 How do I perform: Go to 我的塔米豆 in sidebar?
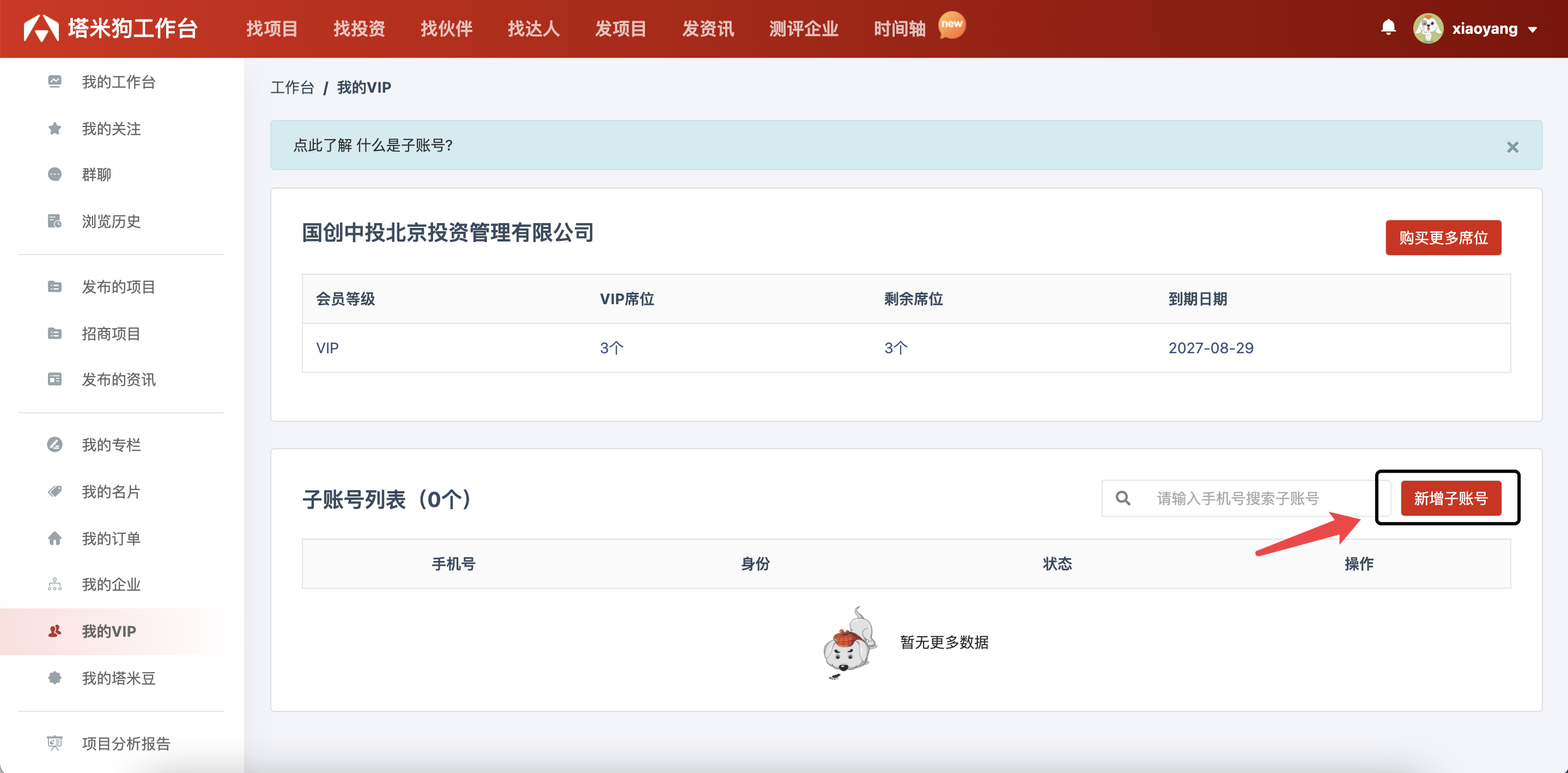point(119,678)
